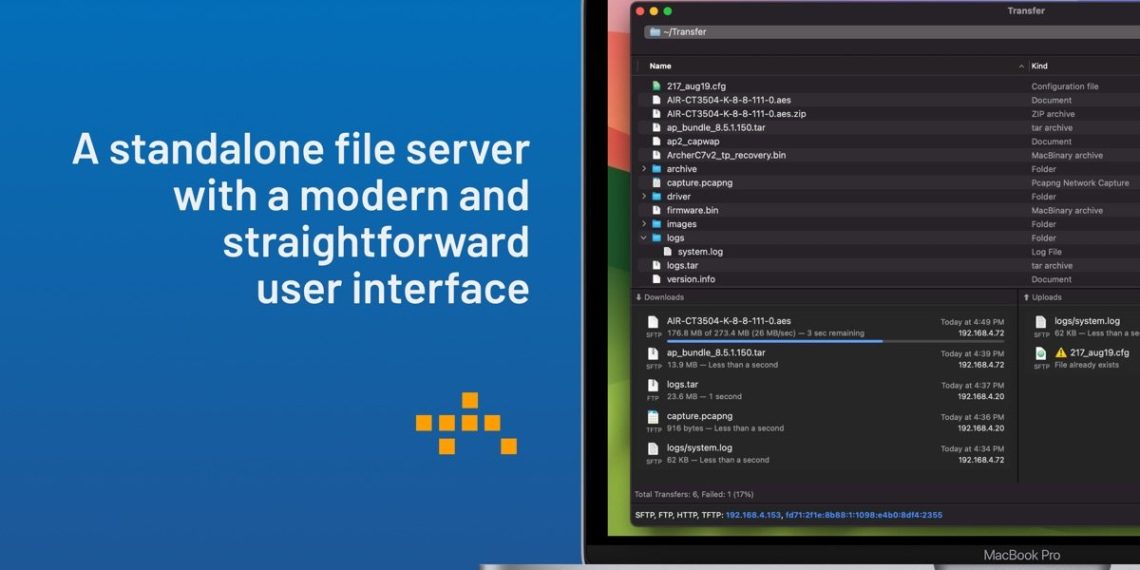
Task: Click the warning icon beside 217_aug19.cfg upload
Action: point(1061,353)
